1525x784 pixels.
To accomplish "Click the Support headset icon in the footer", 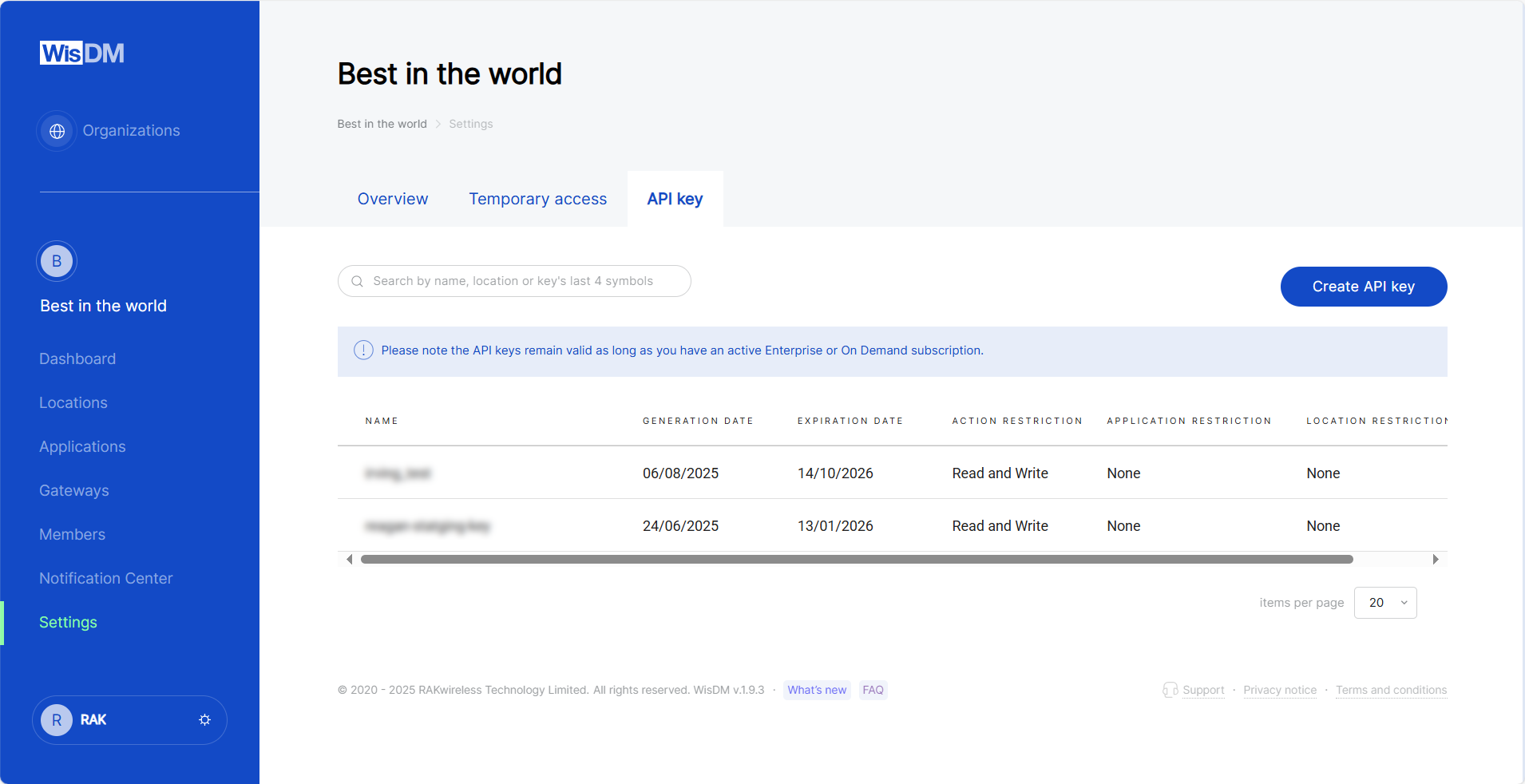I will click(x=1171, y=690).
